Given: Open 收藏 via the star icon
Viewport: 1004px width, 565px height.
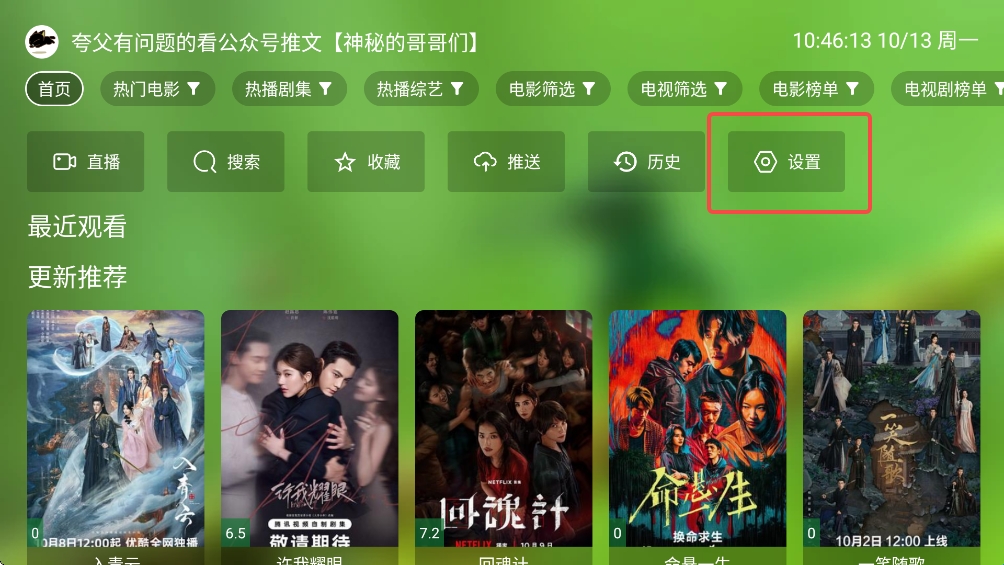Looking at the screenshot, I should click(x=344, y=162).
